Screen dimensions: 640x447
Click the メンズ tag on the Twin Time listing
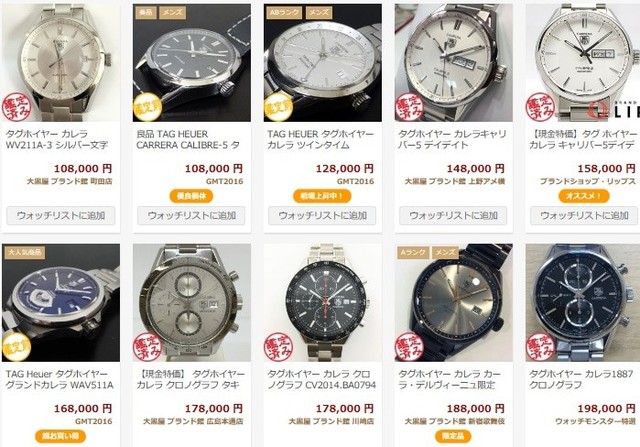coord(319,13)
